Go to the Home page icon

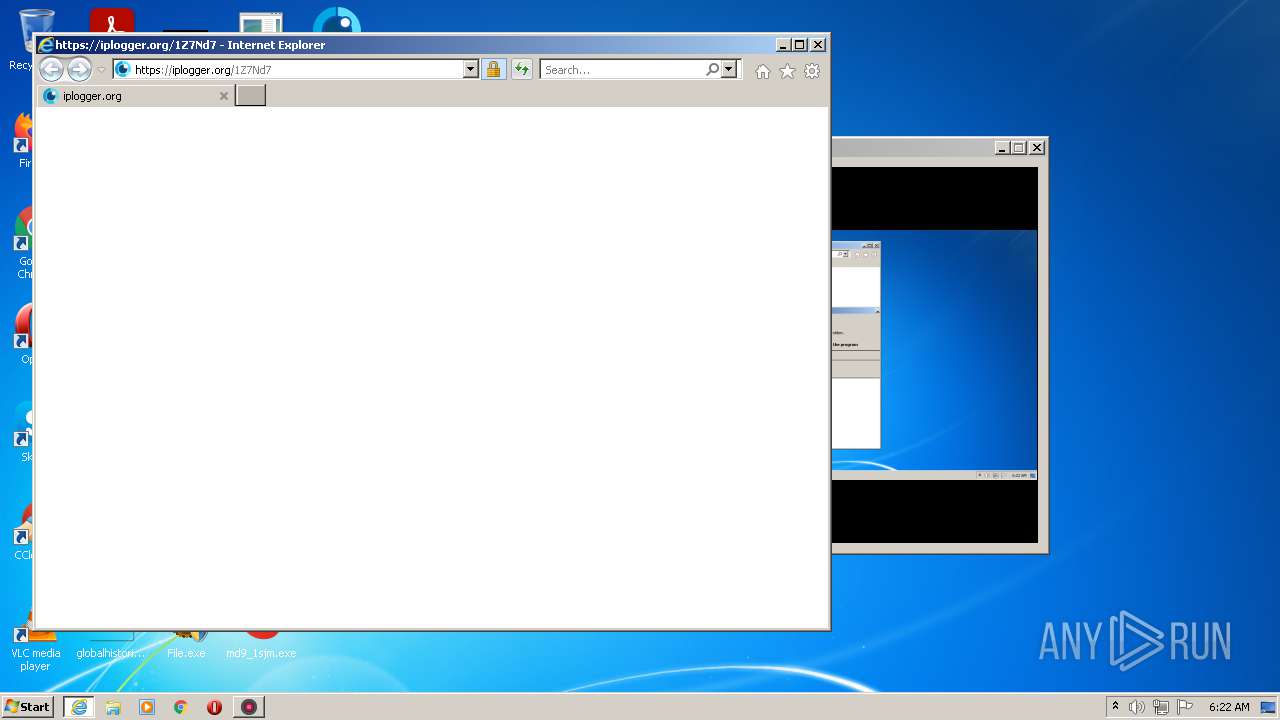point(763,71)
